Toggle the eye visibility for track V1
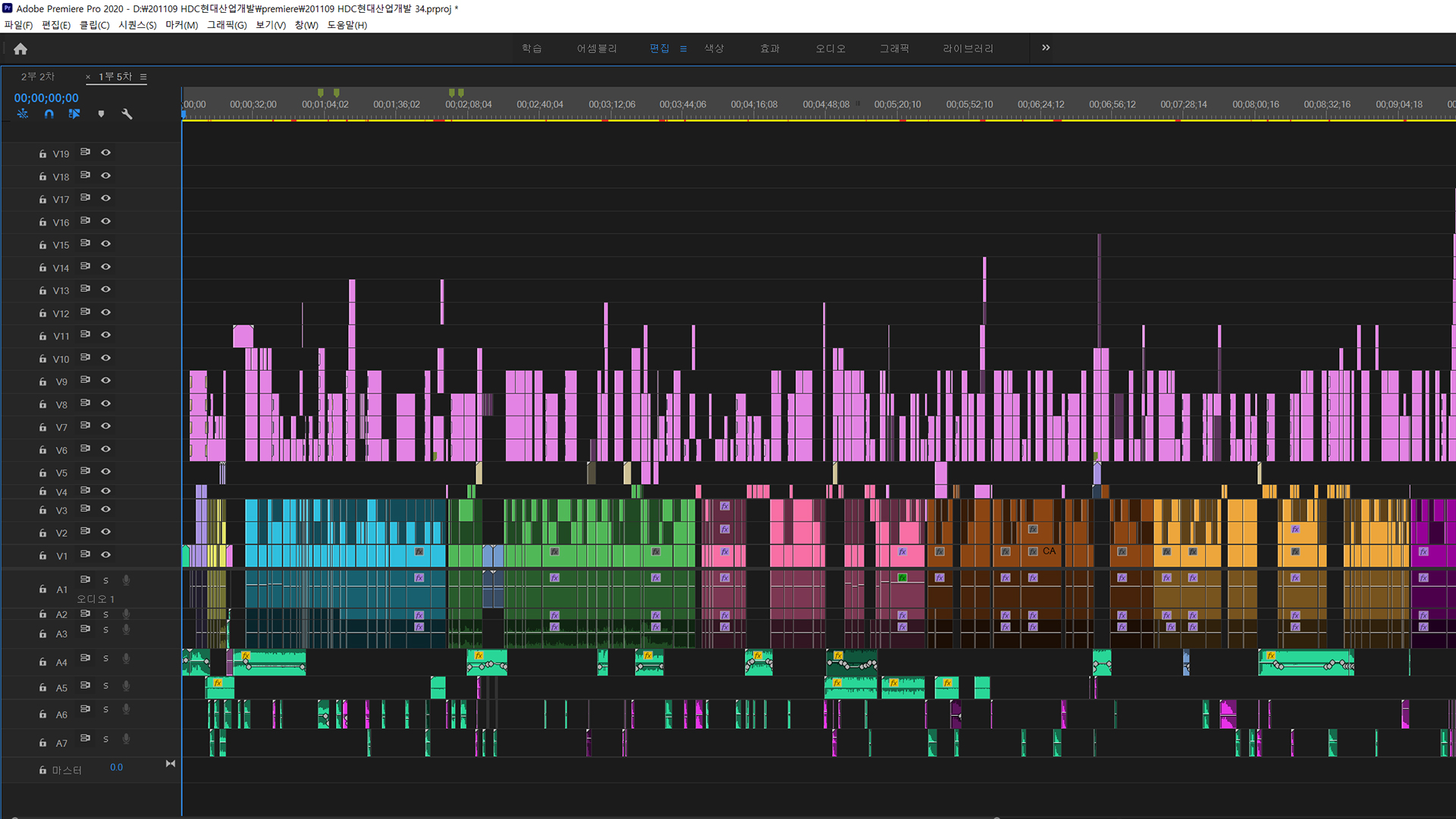This screenshot has width=1456, height=819. coord(106,554)
